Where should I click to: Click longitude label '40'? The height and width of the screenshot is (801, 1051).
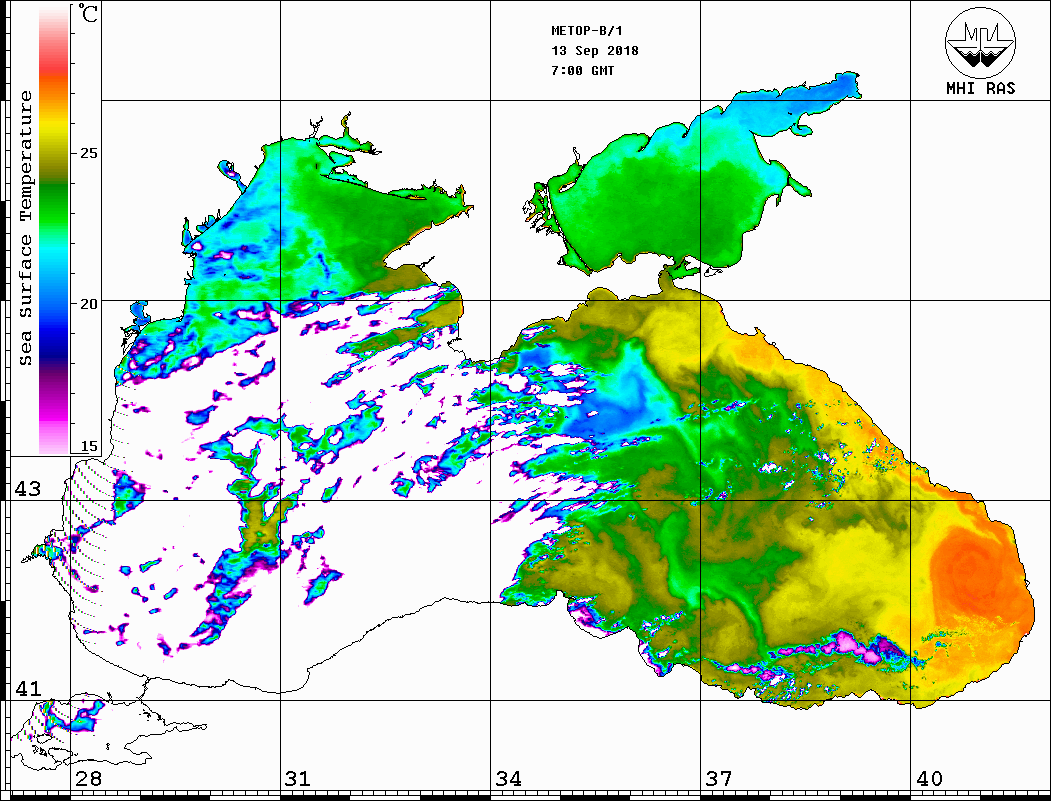click(929, 779)
